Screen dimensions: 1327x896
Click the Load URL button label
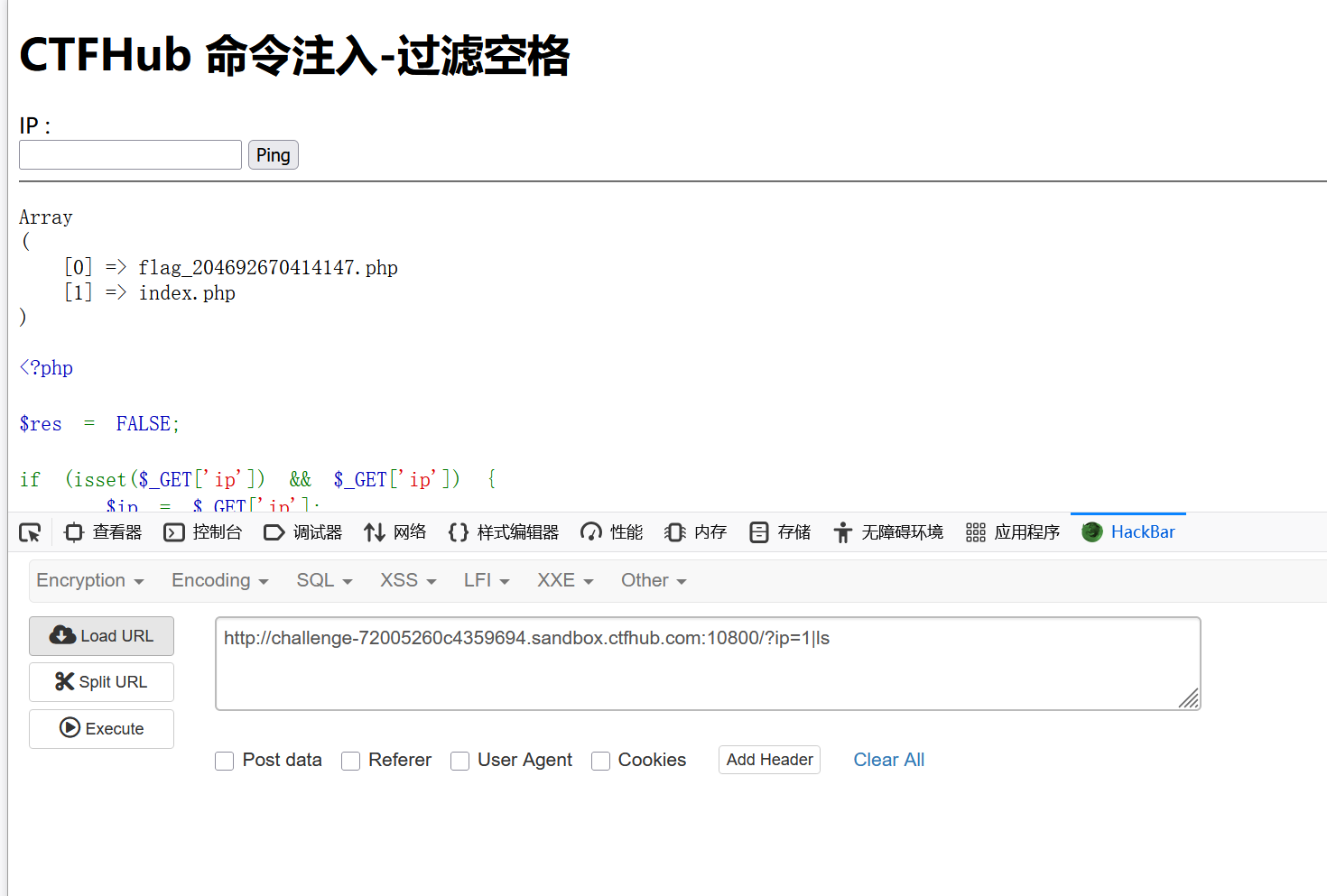point(117,636)
